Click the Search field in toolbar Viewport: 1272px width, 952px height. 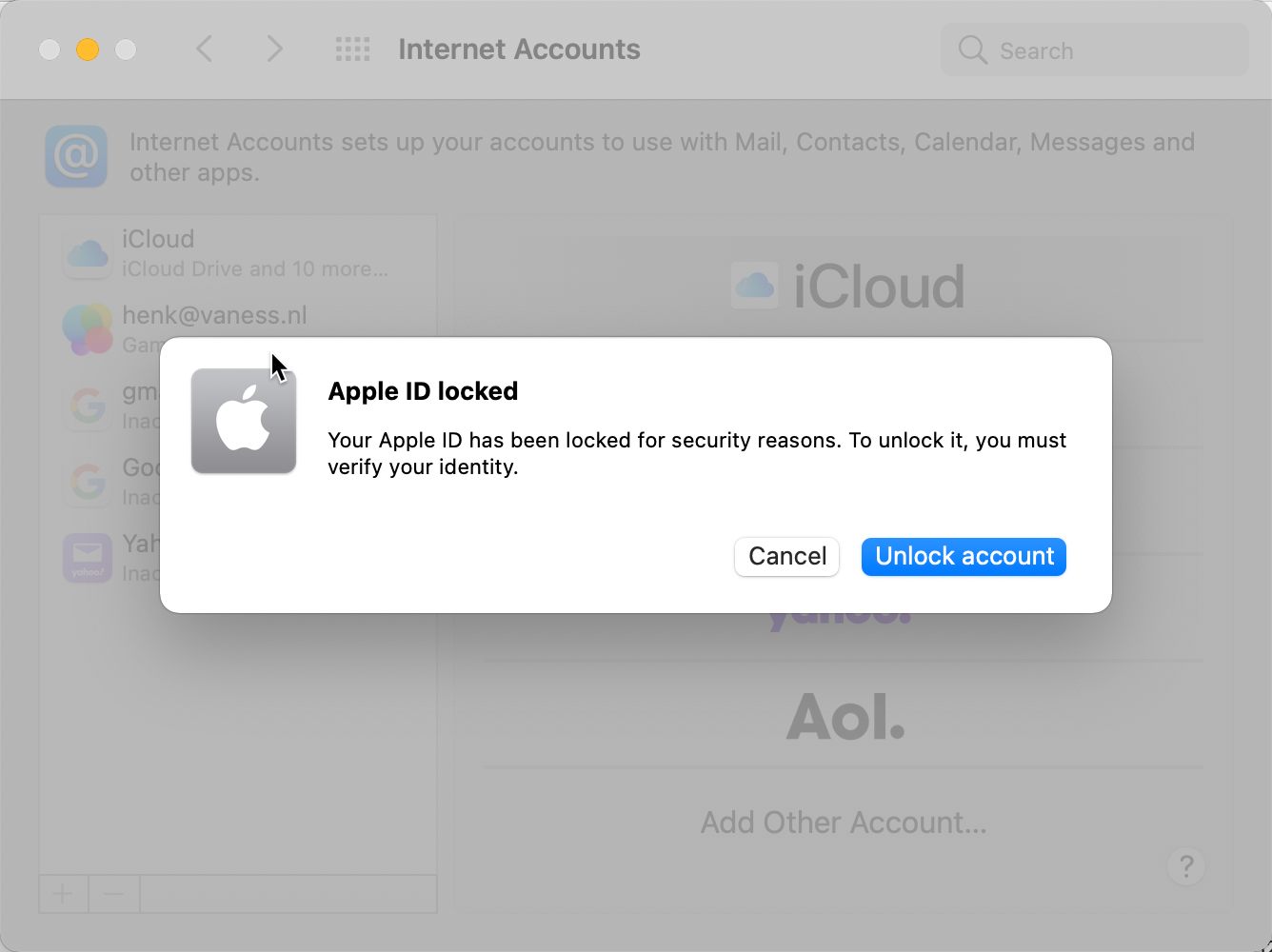pos(1095,50)
